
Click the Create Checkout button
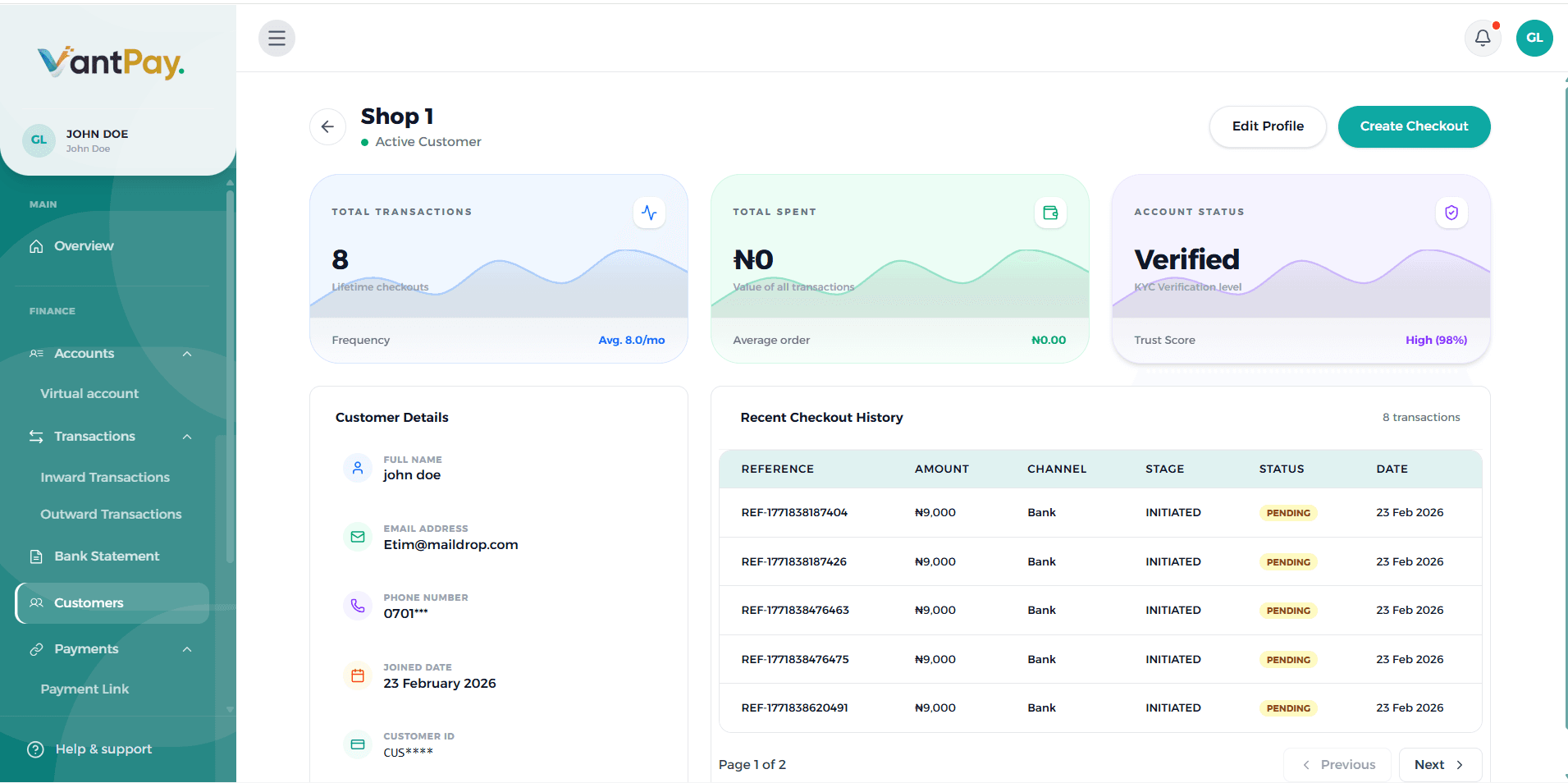coord(1413,126)
